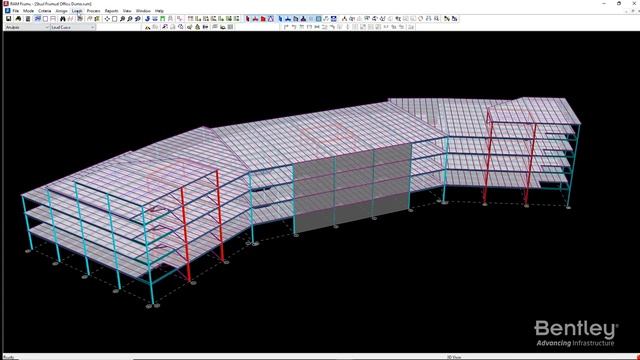Image resolution: width=640 pixels, height=360 pixels.
Task: Click the blue S-shaped toolbar icon
Action: pos(147,19)
